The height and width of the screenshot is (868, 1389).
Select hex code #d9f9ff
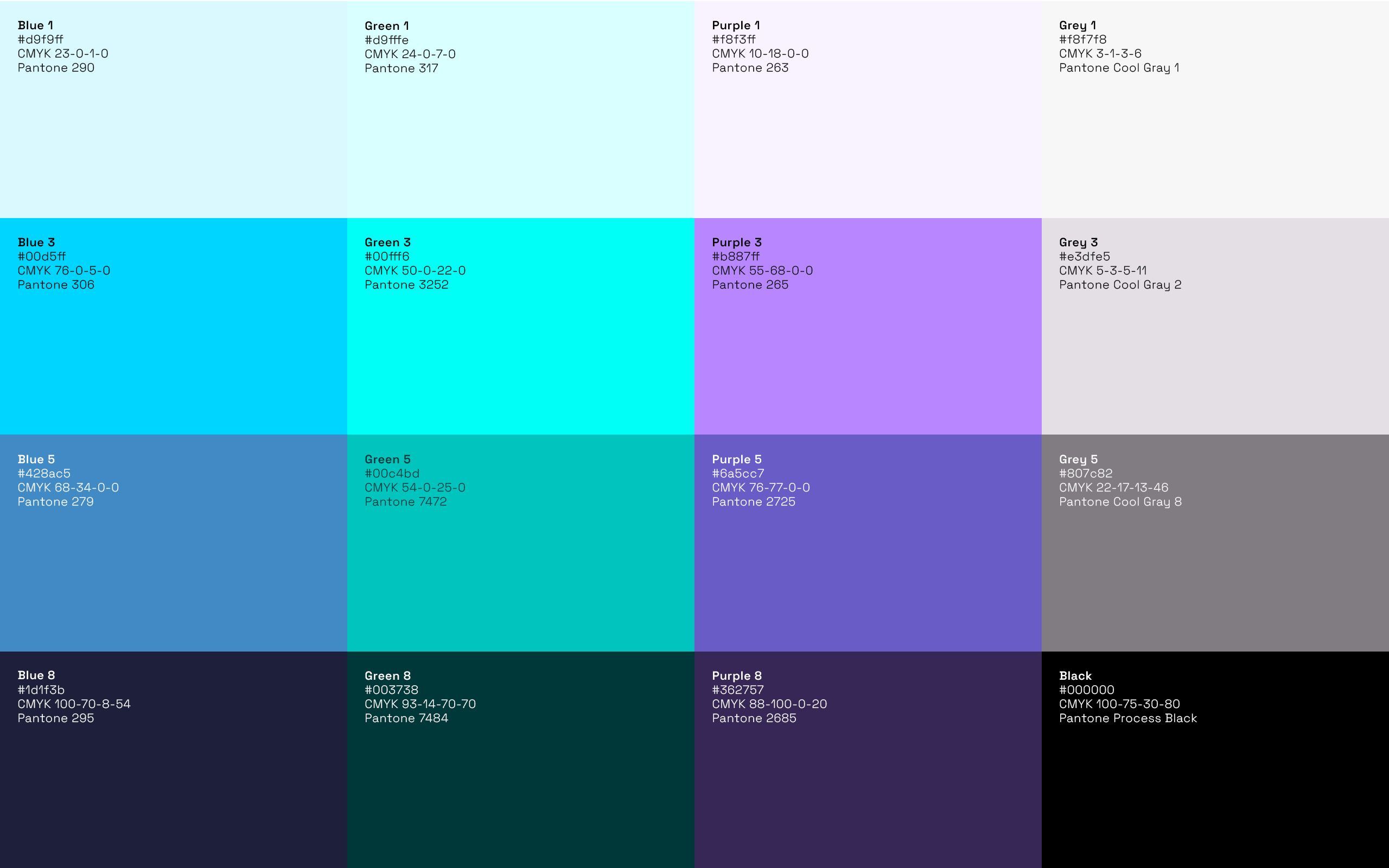coord(40,40)
